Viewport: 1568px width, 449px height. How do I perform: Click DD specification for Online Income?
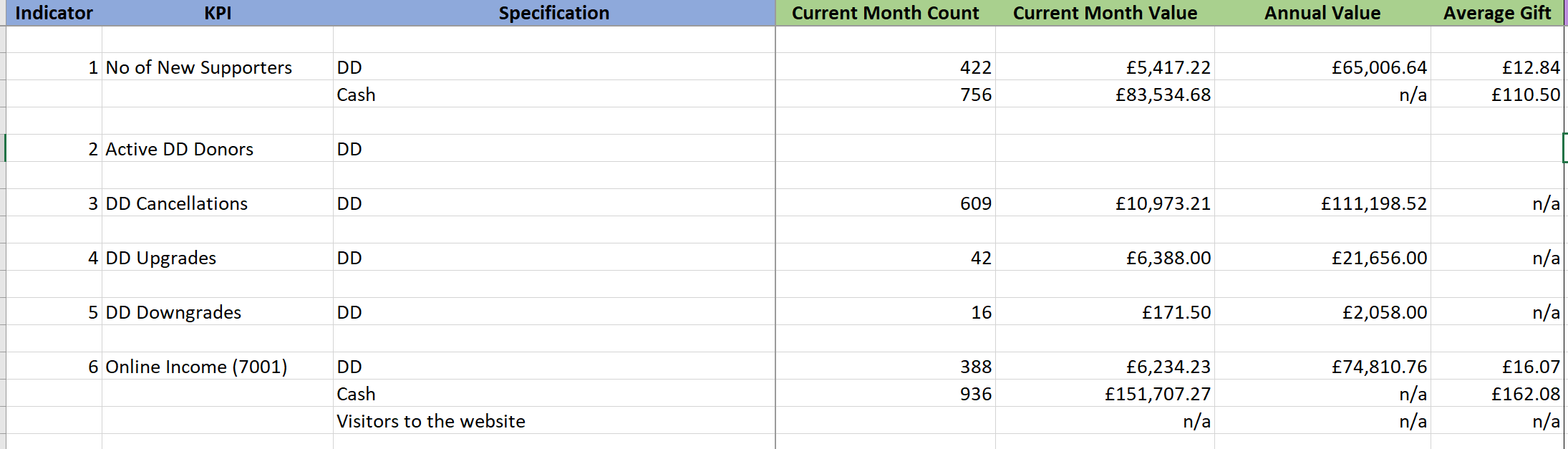coord(554,366)
